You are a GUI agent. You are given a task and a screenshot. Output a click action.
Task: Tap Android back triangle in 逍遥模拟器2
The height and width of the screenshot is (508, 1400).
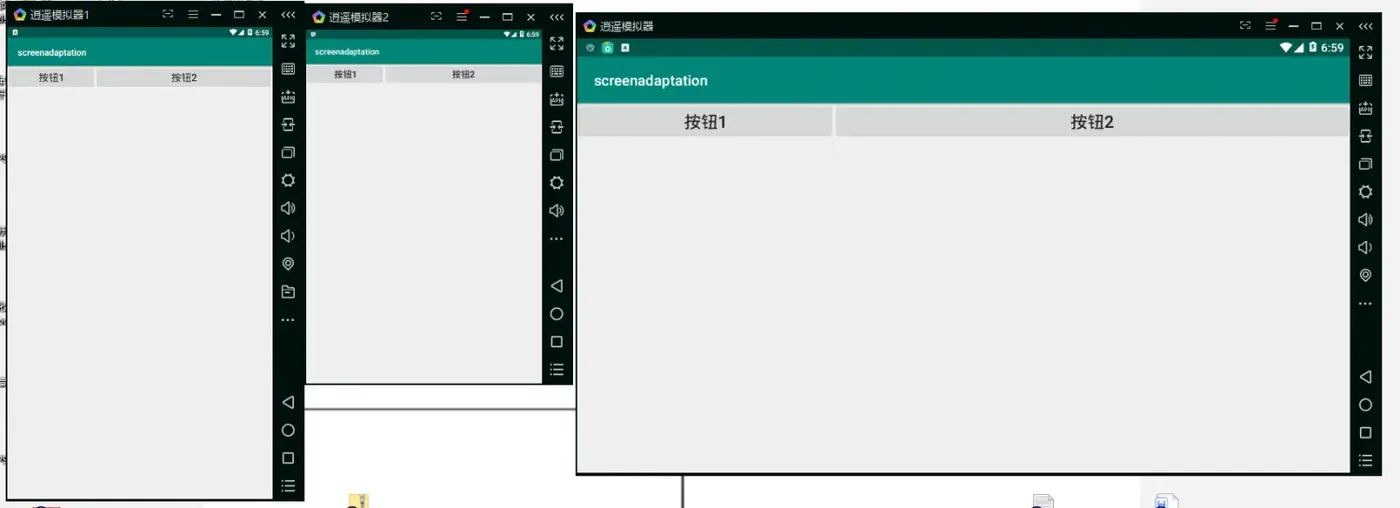point(557,286)
